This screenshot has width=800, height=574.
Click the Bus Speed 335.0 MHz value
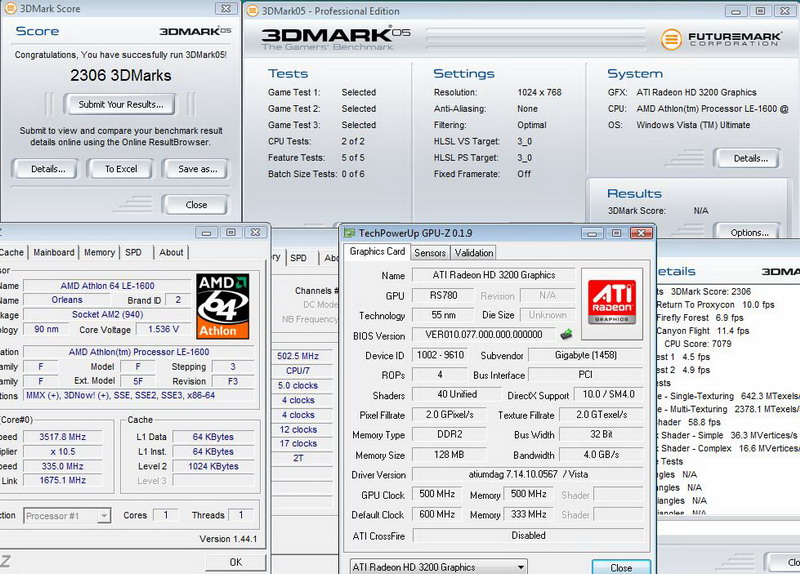pyautogui.click(x=63, y=466)
